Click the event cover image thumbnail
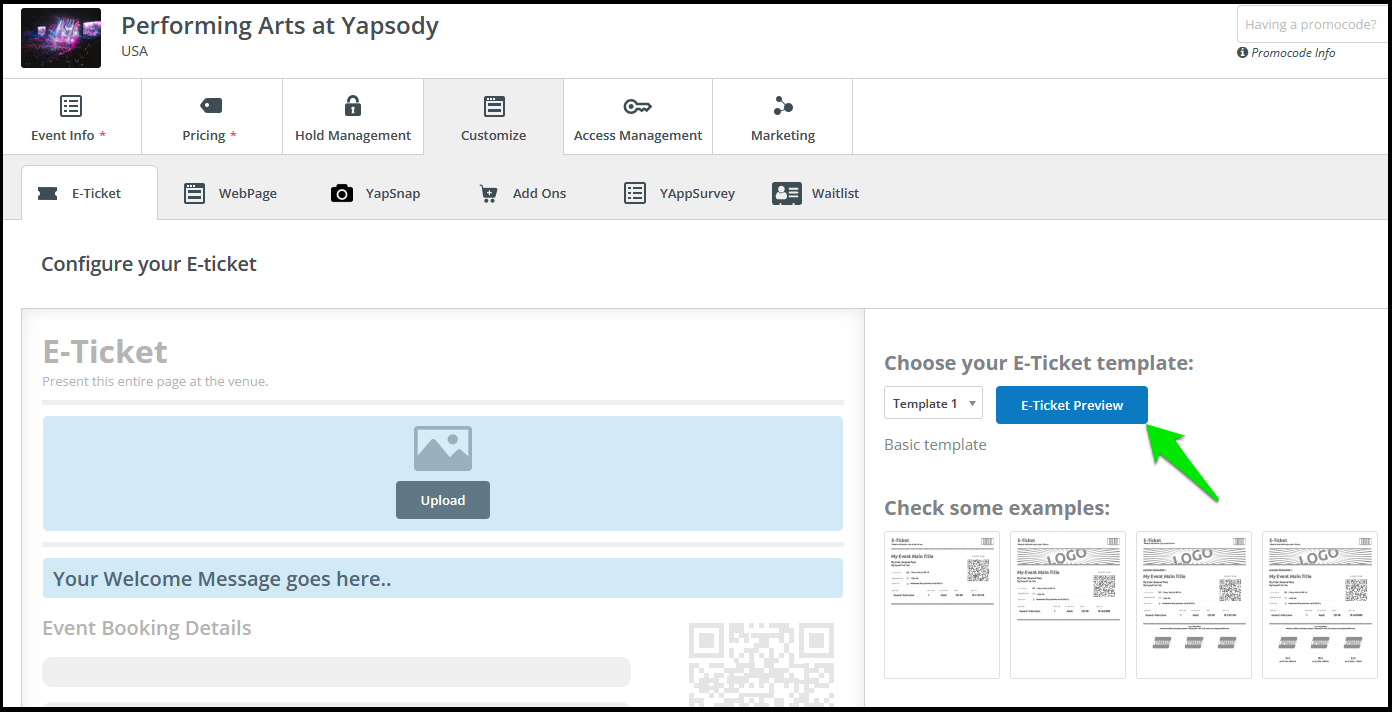This screenshot has width=1392, height=712. pos(61,38)
